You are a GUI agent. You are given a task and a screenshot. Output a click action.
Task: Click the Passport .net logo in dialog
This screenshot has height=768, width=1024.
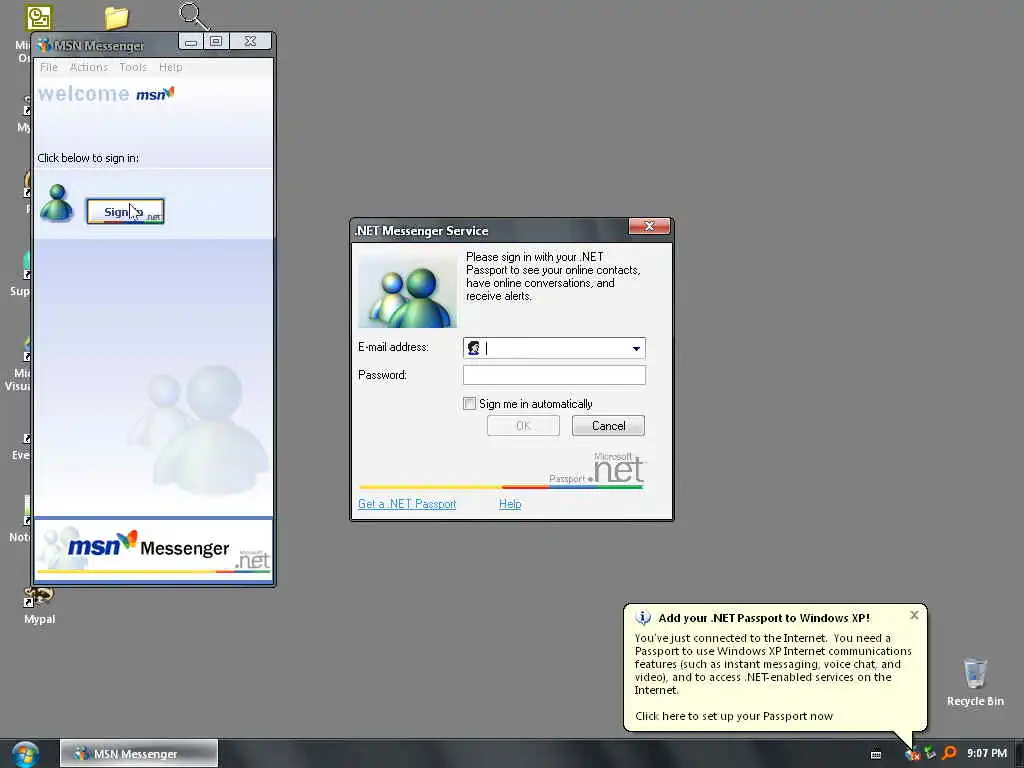(598, 469)
